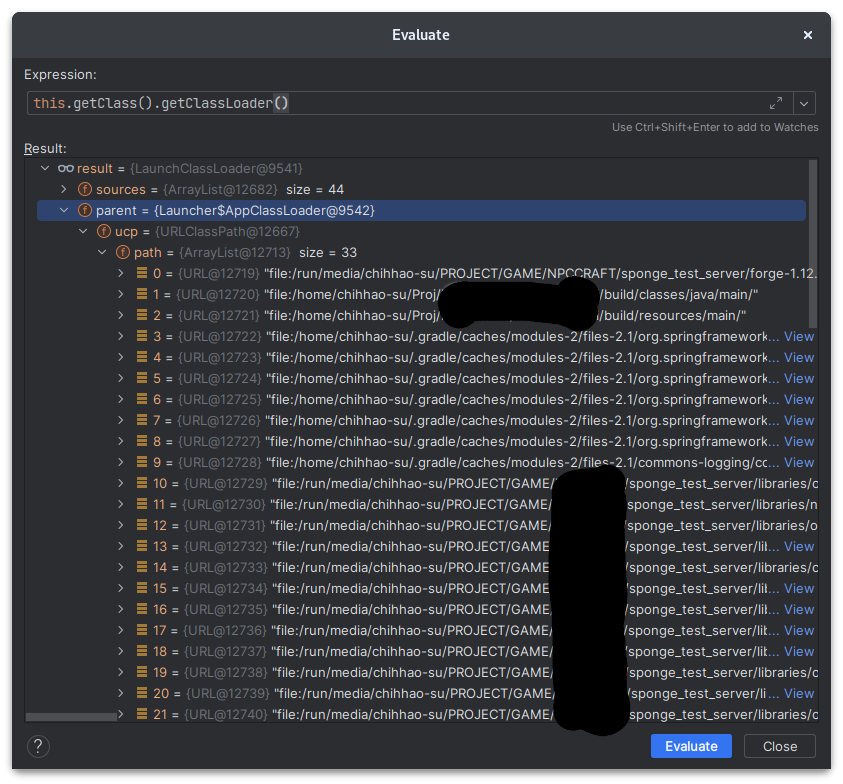Expand path element 0 URL@12719
843x784 pixels.
tap(121, 273)
